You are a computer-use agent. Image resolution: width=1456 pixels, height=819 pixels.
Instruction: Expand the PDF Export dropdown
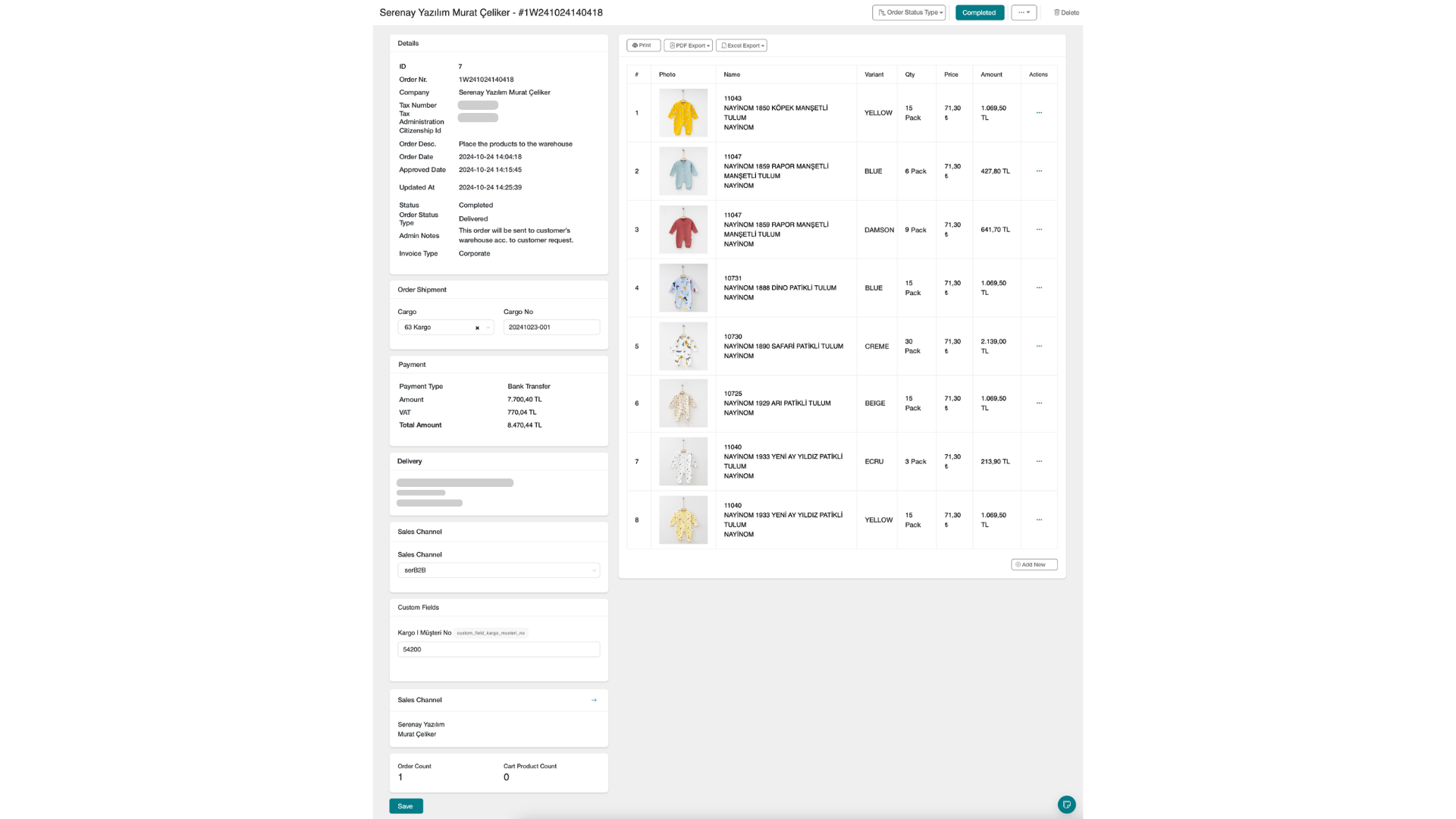pos(689,45)
